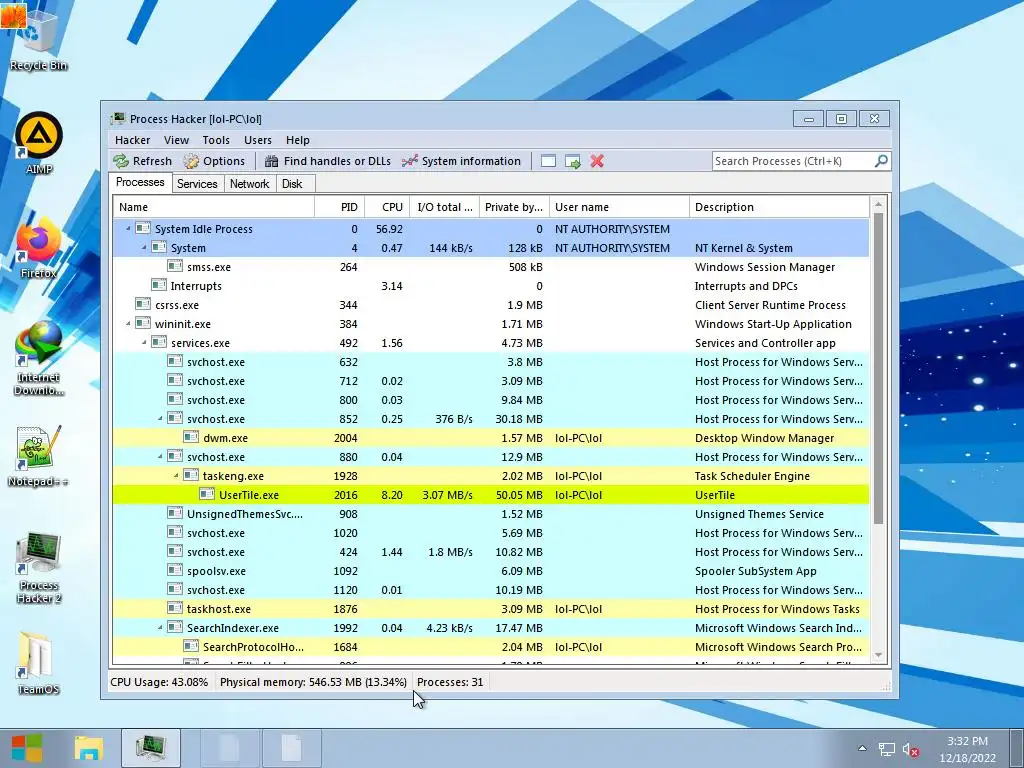Click Process Hacker title bar icon
The image size is (1024, 768).
pos(118,118)
